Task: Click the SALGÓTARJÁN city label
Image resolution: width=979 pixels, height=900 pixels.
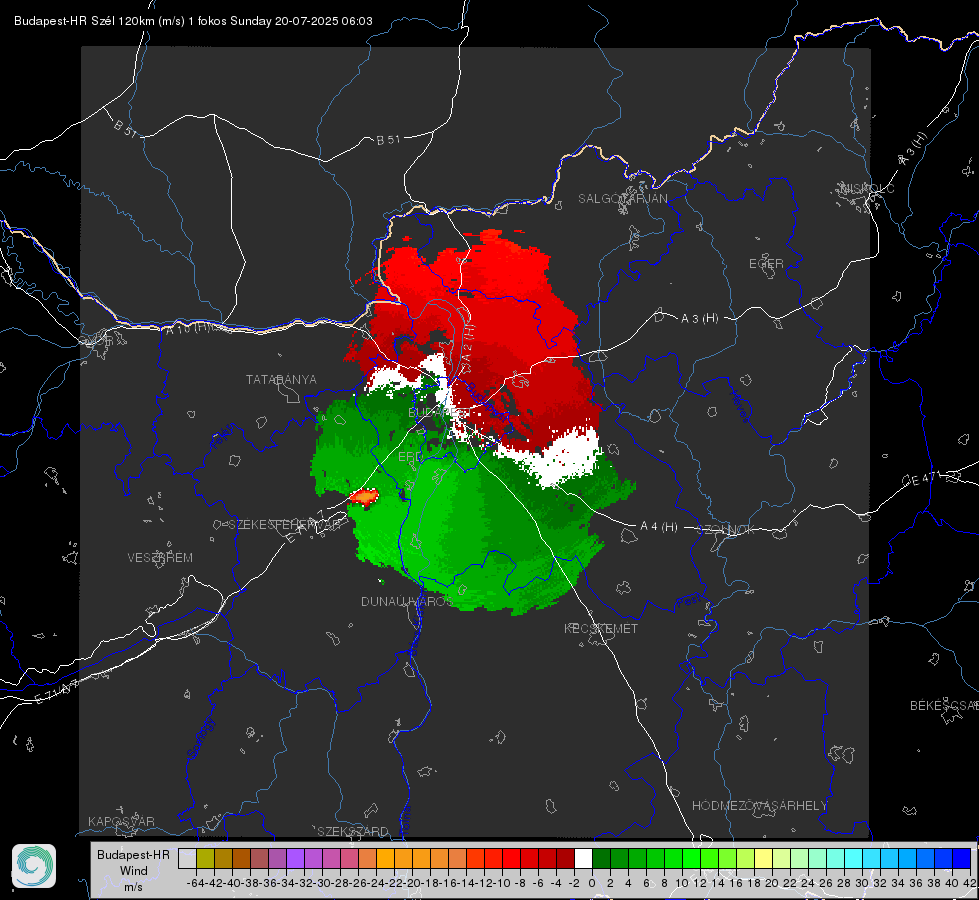Action: pos(622,199)
